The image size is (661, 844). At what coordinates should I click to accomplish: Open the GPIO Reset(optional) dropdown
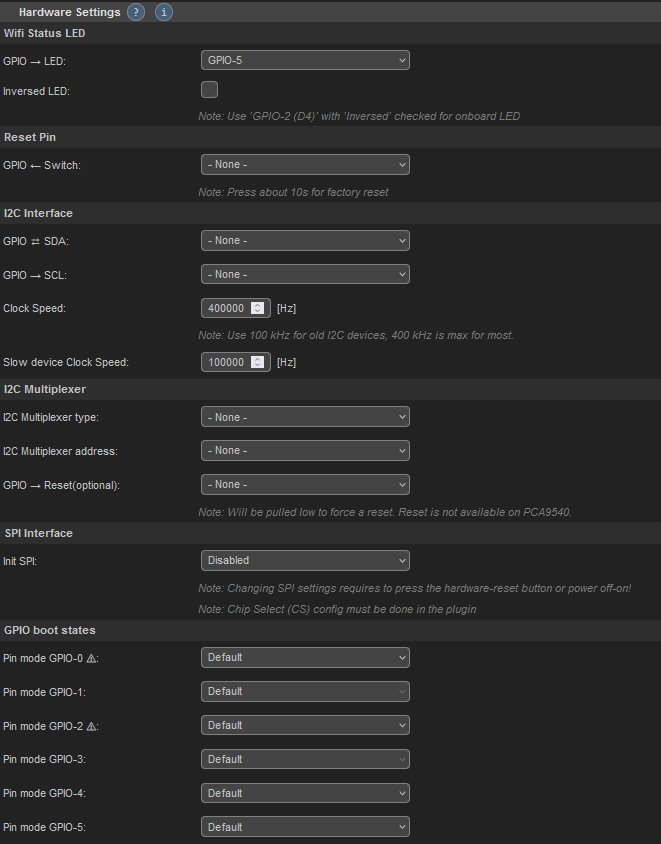(305, 485)
